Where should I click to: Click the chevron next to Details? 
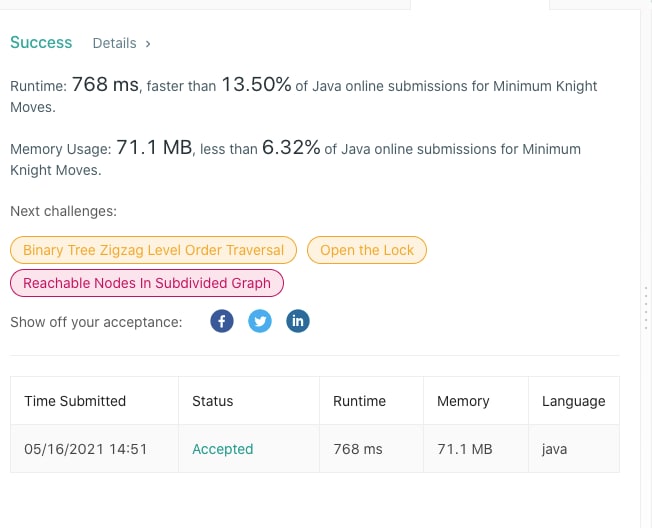click(148, 44)
